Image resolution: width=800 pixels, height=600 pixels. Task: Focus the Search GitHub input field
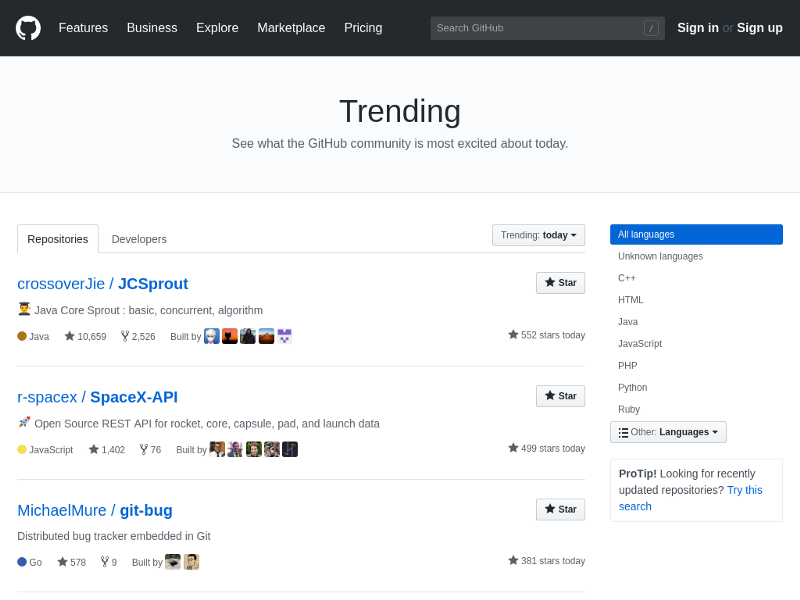tap(547, 28)
